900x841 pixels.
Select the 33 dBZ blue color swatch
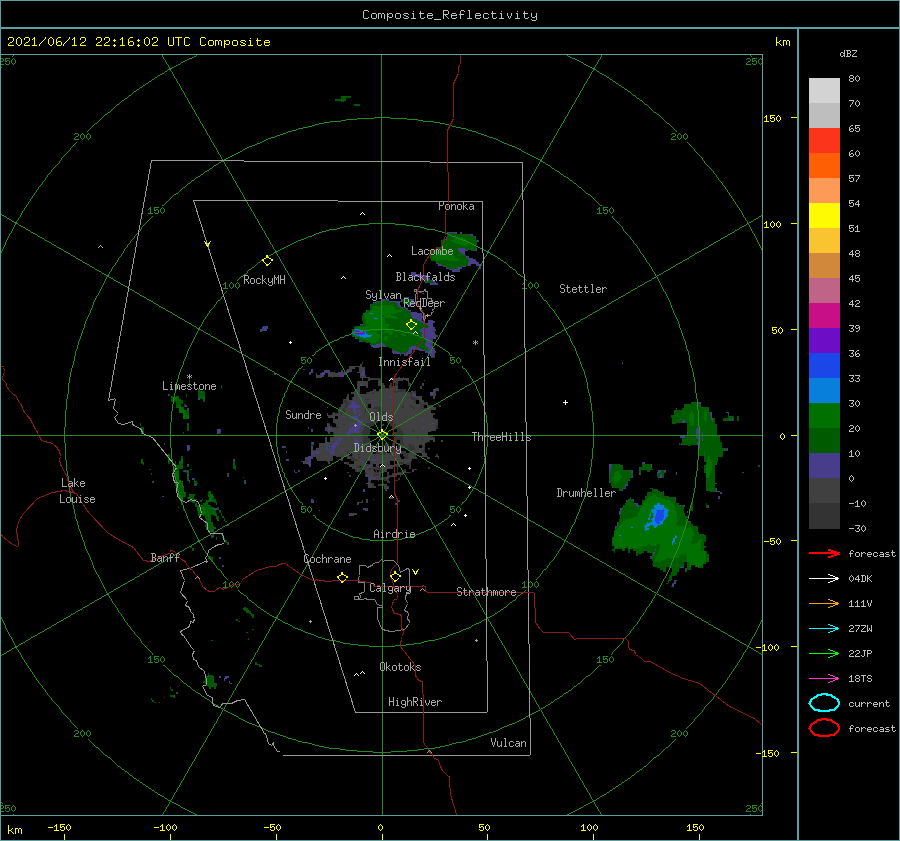coord(824,366)
